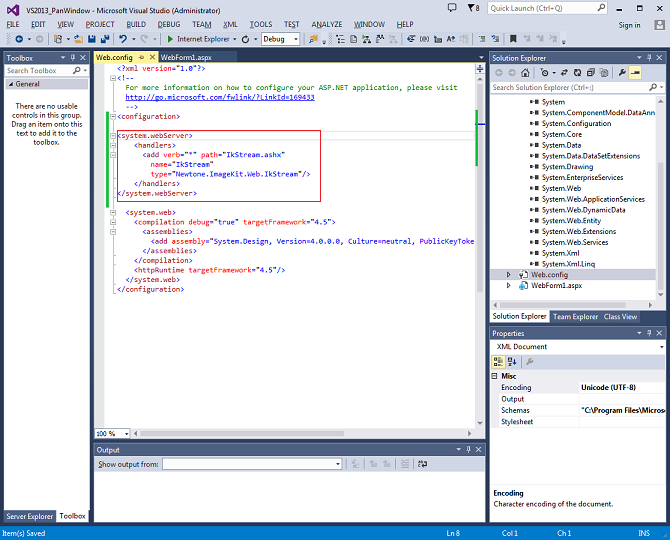Click the Solution Explorer vertical scrollbar down arrow
Screen dimensions: 670x540
pos(661,295)
